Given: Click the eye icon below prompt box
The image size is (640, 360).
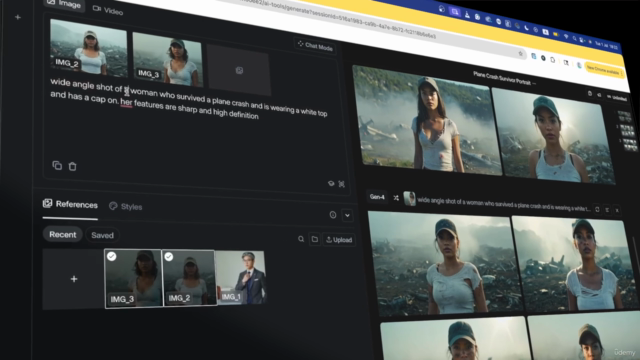Looking at the screenshot, I should (x=331, y=184).
